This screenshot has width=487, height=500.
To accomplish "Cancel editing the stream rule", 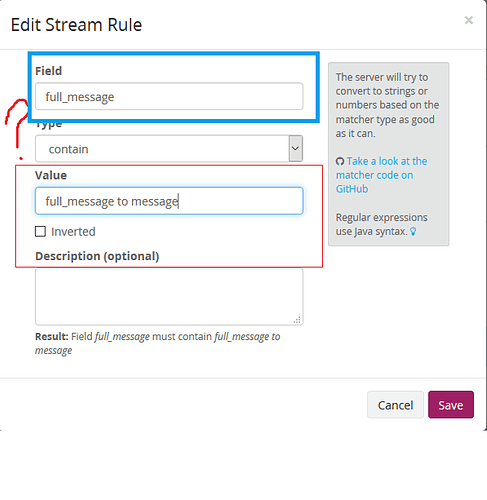I will [x=395, y=405].
